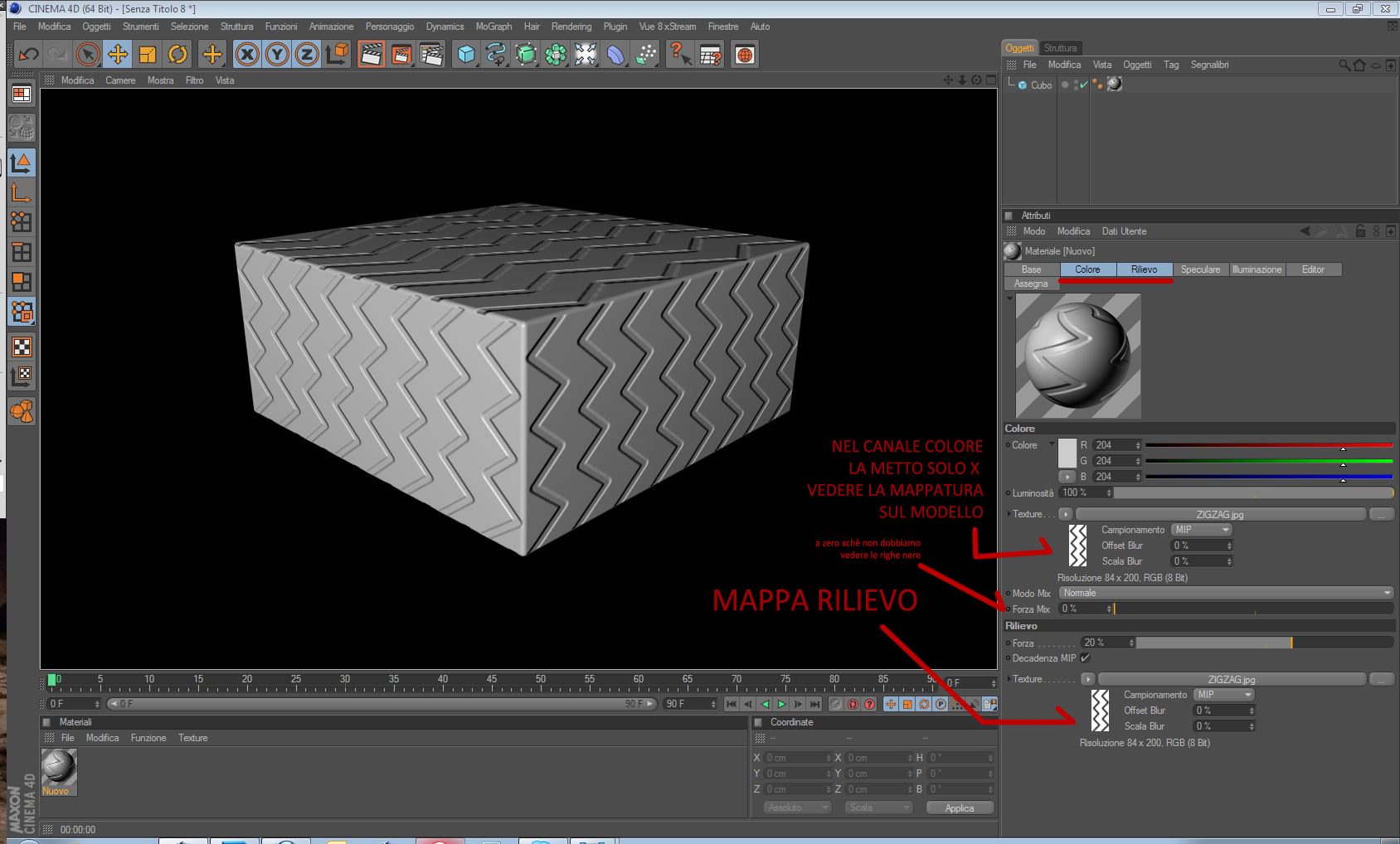Open the particle emitter icon
The width and height of the screenshot is (1400, 844).
tap(645, 55)
